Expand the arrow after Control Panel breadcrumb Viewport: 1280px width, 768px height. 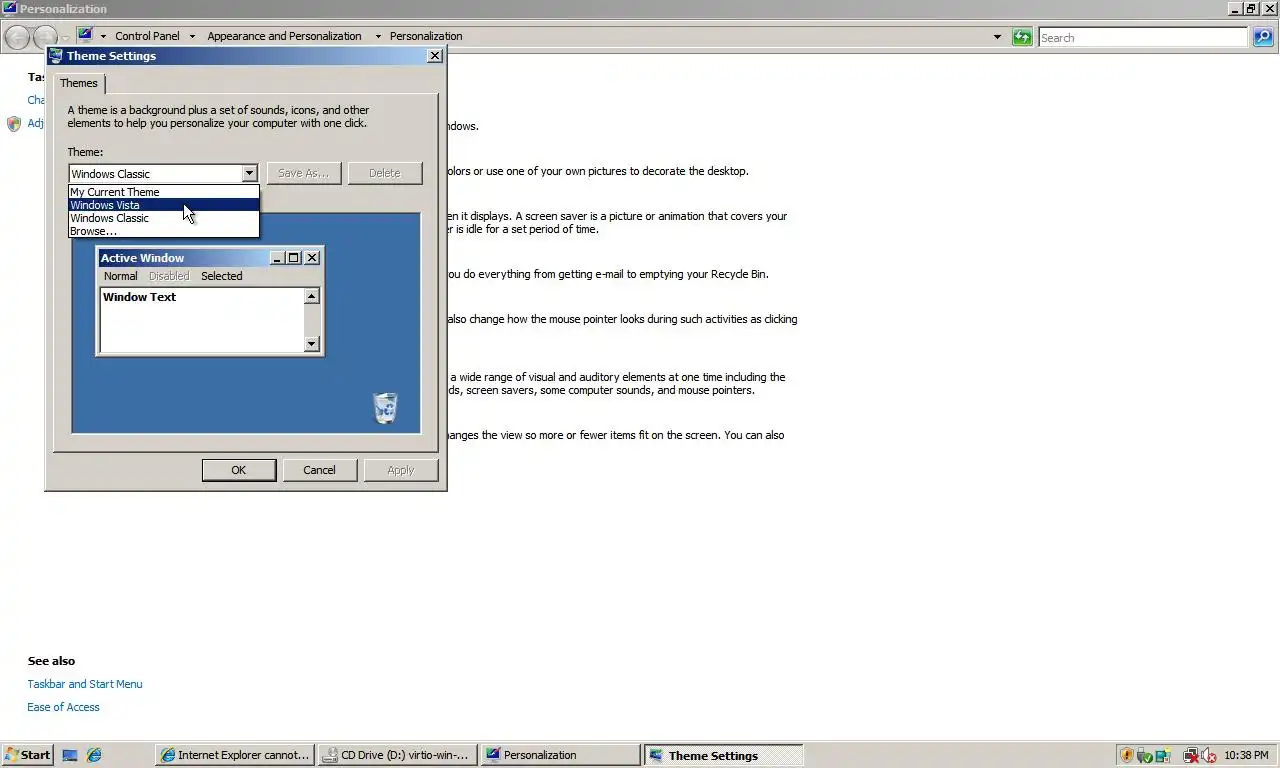coord(192,37)
